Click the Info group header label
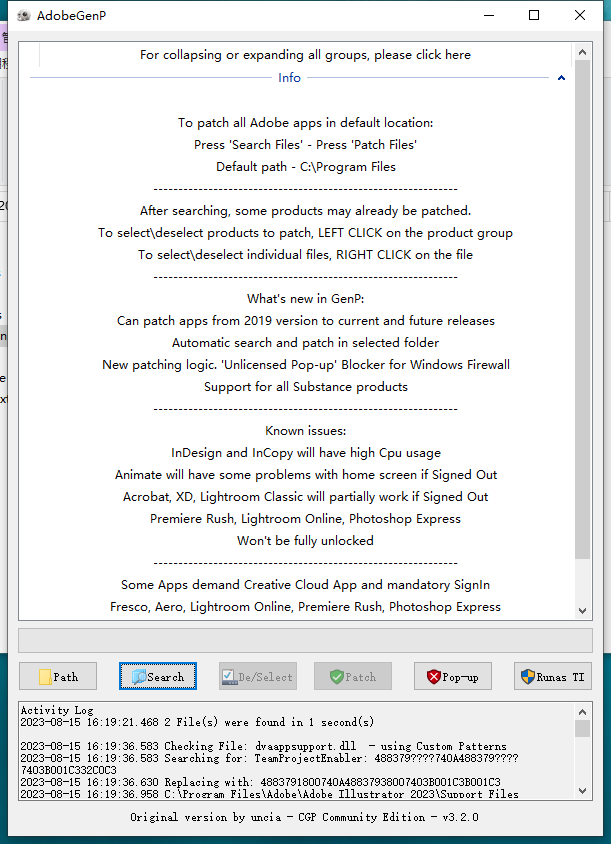The width and height of the screenshot is (611, 844). pyautogui.click(x=289, y=78)
